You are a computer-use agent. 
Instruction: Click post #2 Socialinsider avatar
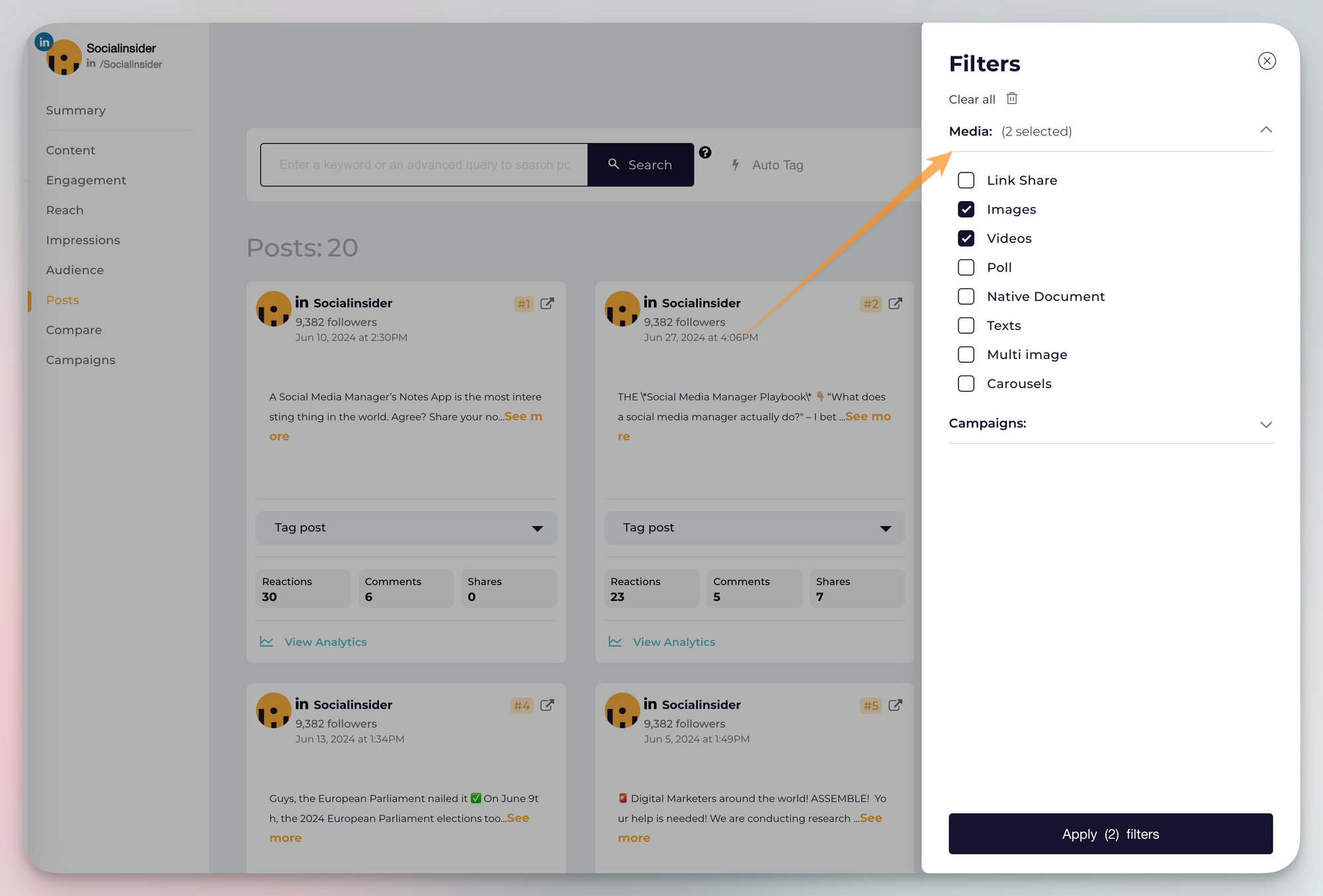pyautogui.click(x=622, y=309)
